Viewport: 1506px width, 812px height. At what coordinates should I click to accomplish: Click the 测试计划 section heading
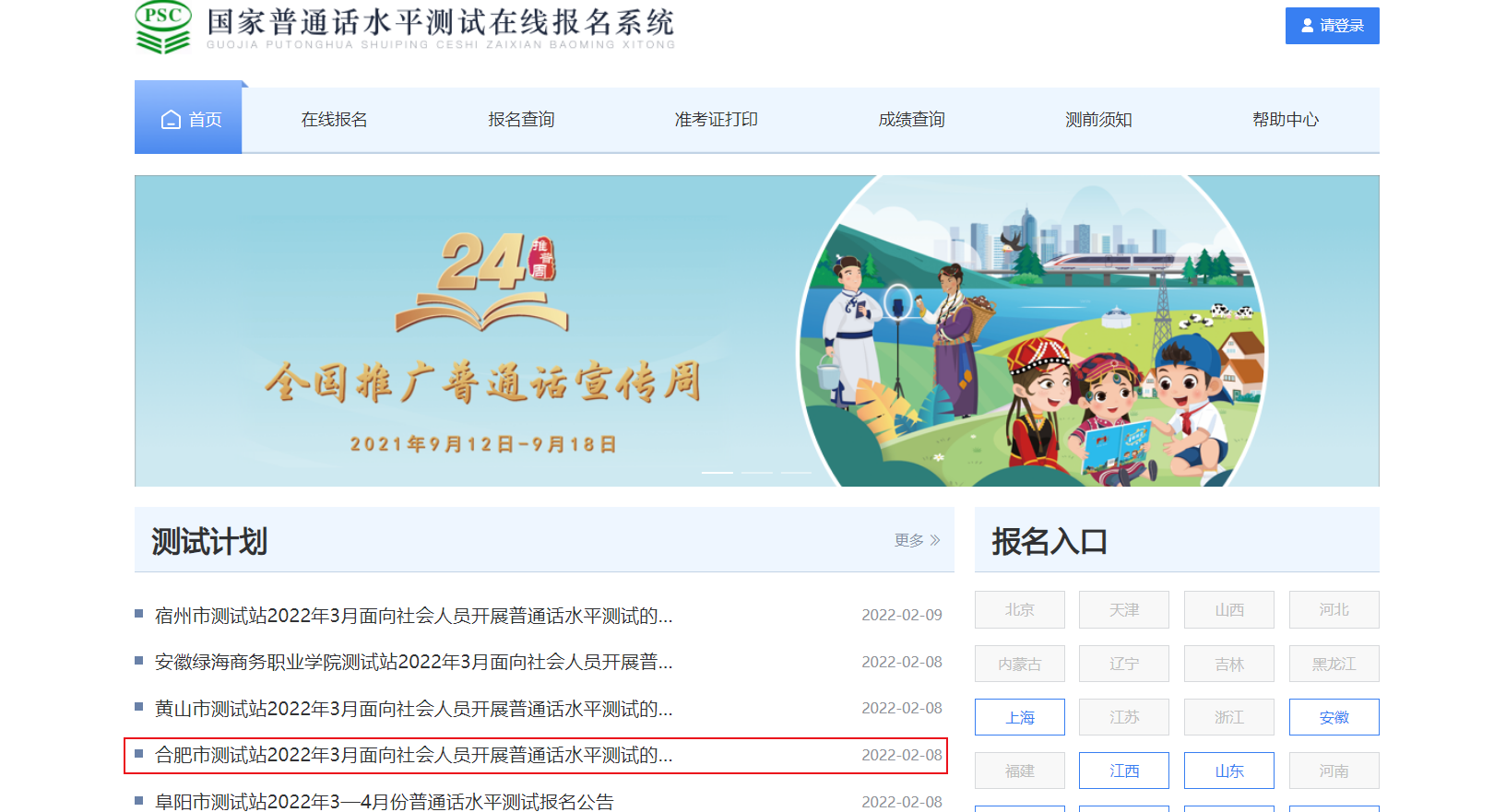tap(209, 541)
